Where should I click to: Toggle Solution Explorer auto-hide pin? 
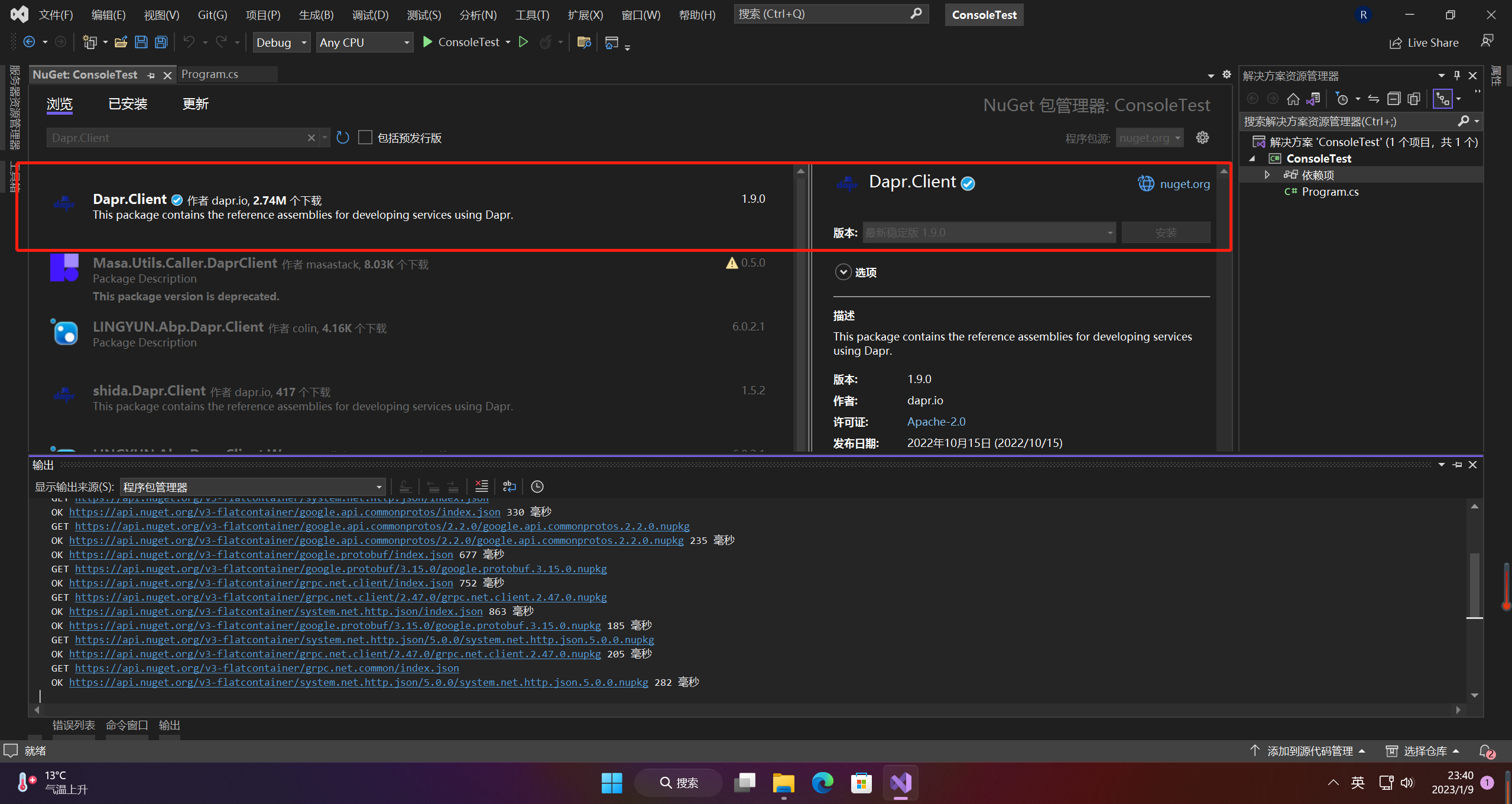(x=1457, y=75)
